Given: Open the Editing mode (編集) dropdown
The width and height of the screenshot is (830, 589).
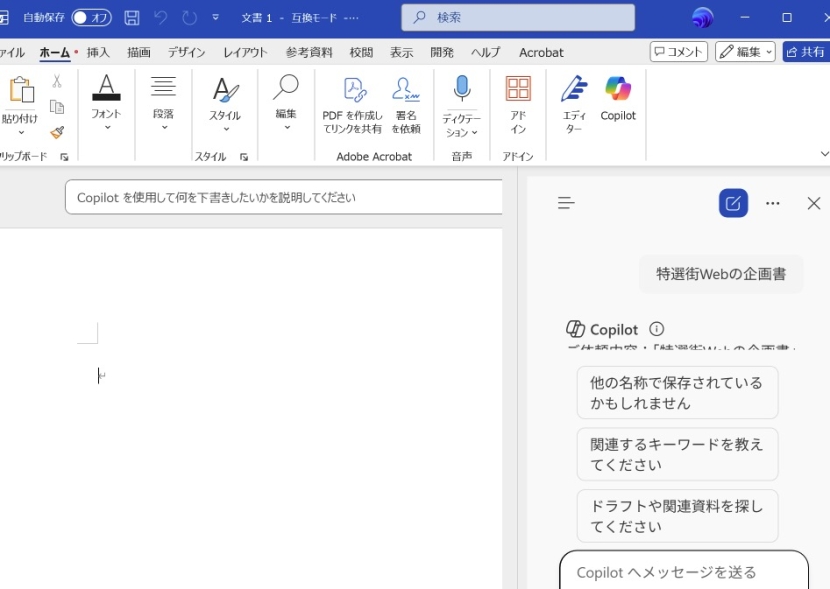Looking at the screenshot, I should [x=745, y=52].
